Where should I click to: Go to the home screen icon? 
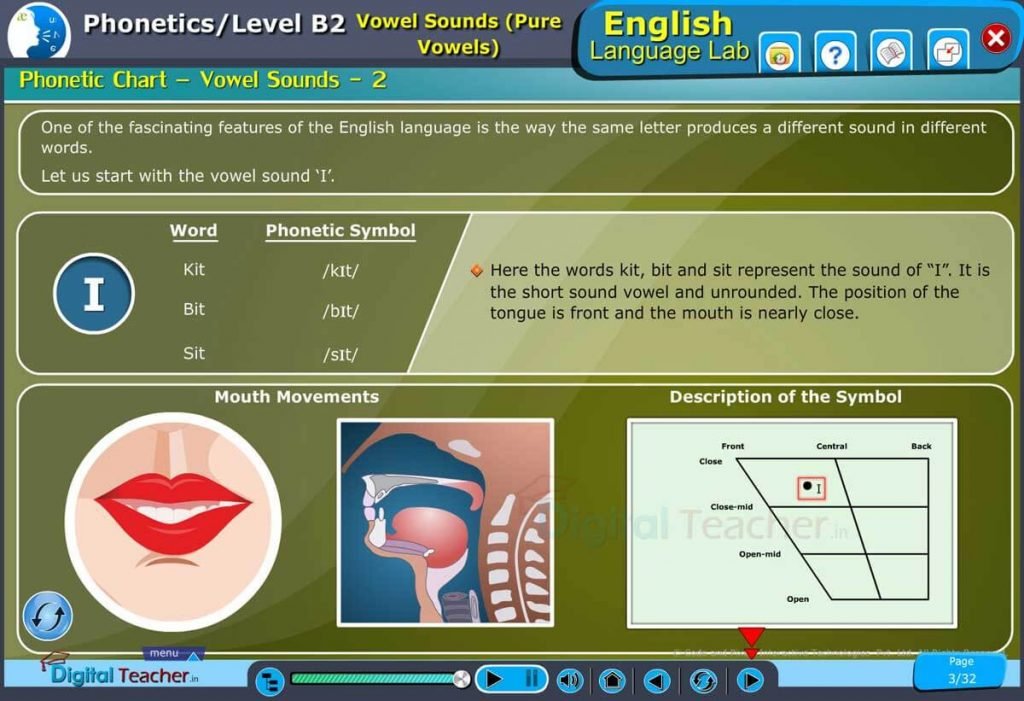613,680
